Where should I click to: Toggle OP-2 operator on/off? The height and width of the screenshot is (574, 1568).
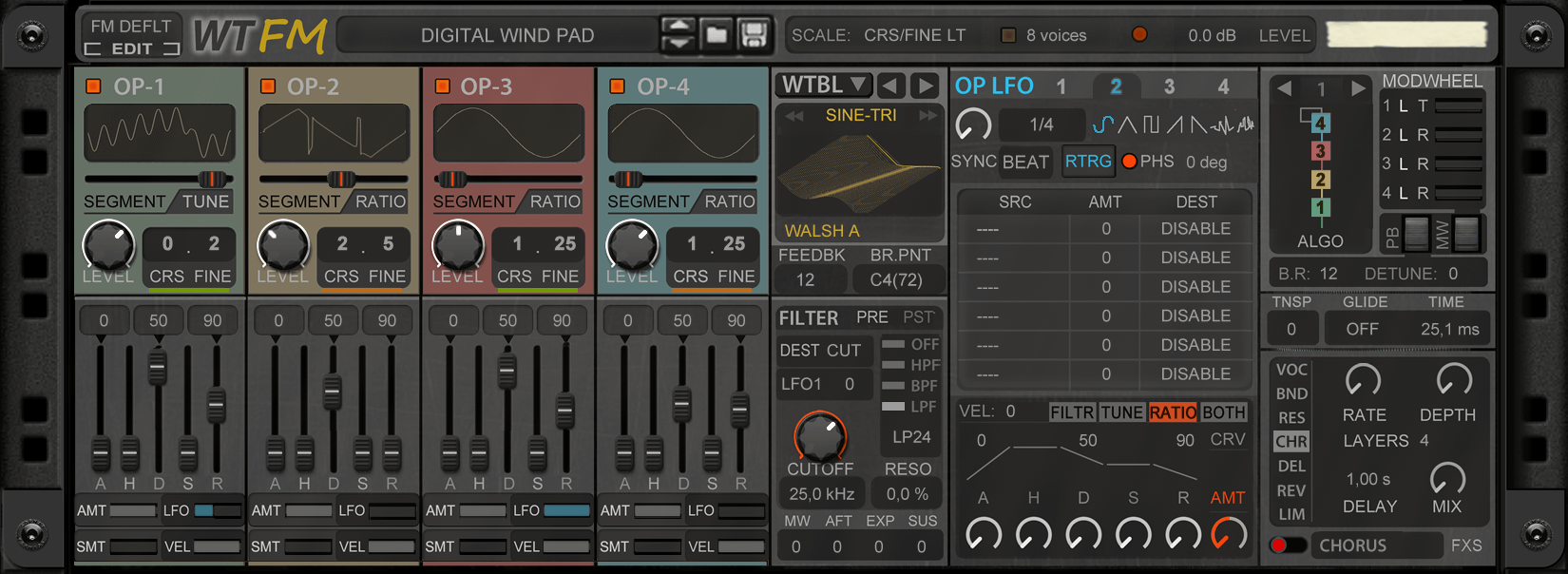pos(268,86)
